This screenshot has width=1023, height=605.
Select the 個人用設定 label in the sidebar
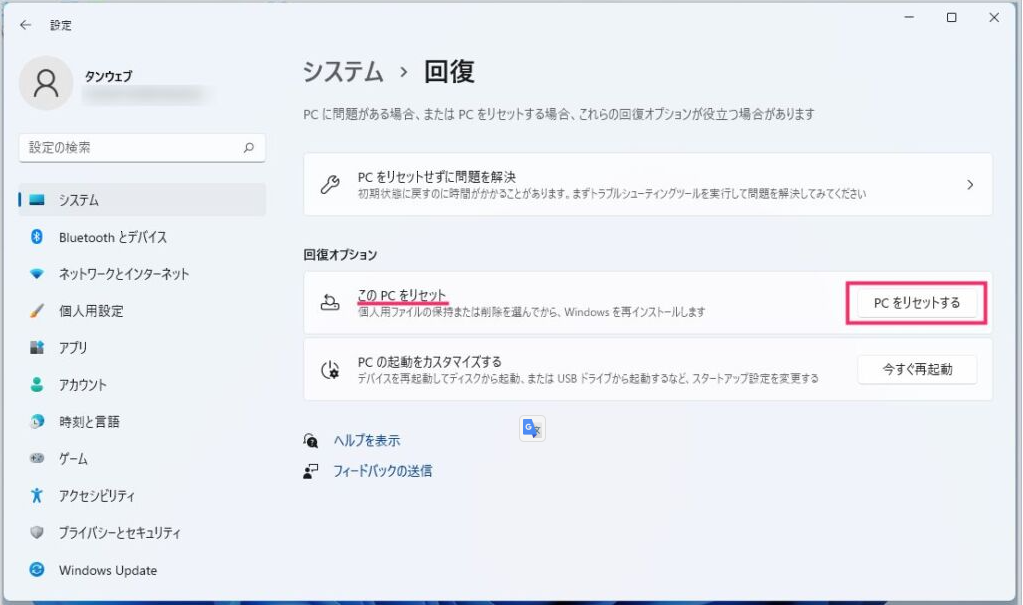[x=91, y=311]
